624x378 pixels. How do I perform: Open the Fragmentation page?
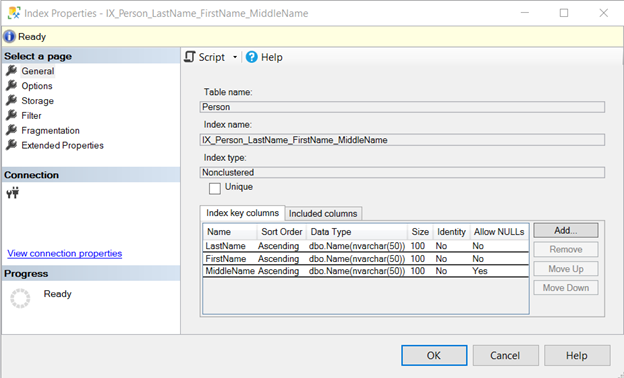[x=51, y=131]
